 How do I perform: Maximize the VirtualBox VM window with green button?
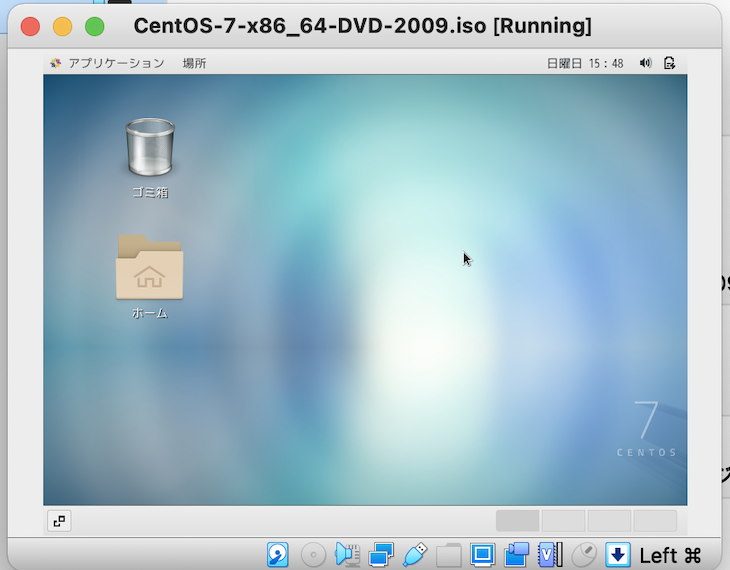coord(95,26)
